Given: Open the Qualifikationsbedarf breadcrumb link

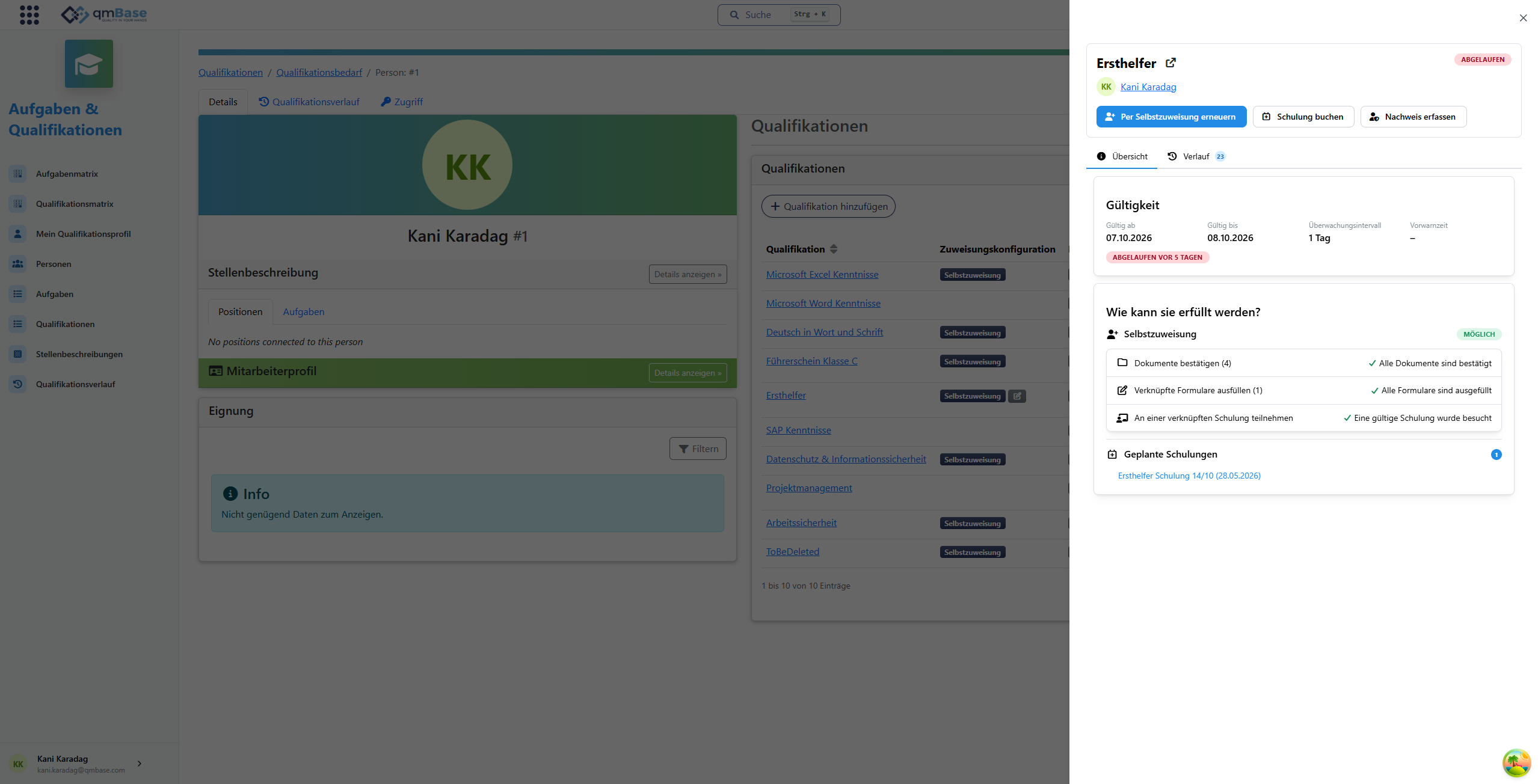Looking at the screenshot, I should [x=319, y=72].
